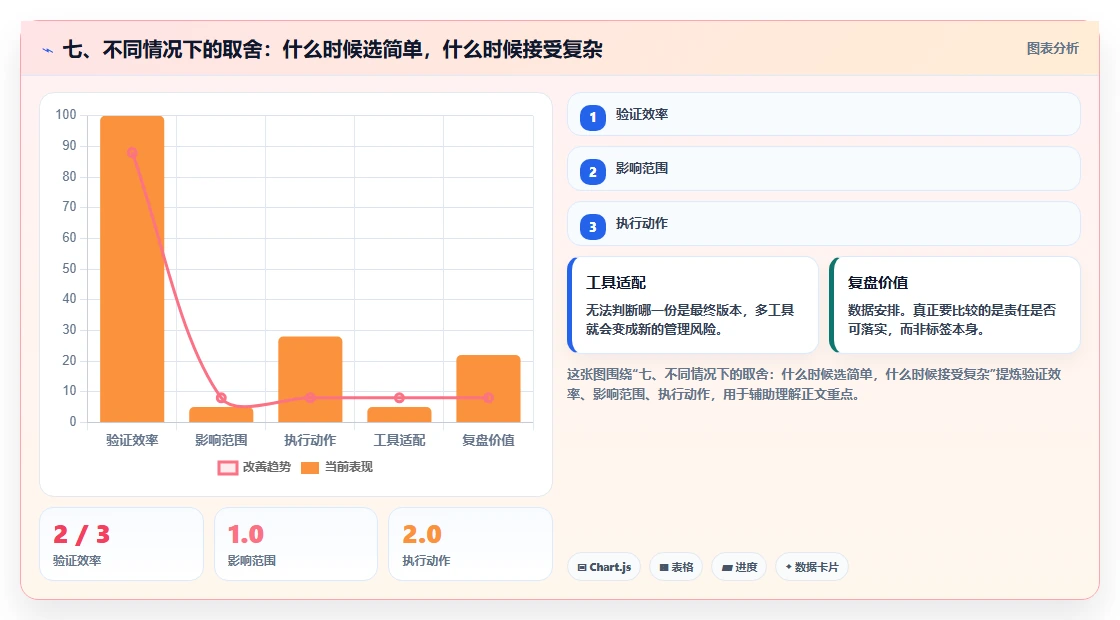Toggle the 改善趋势 legend item

pos(254,467)
